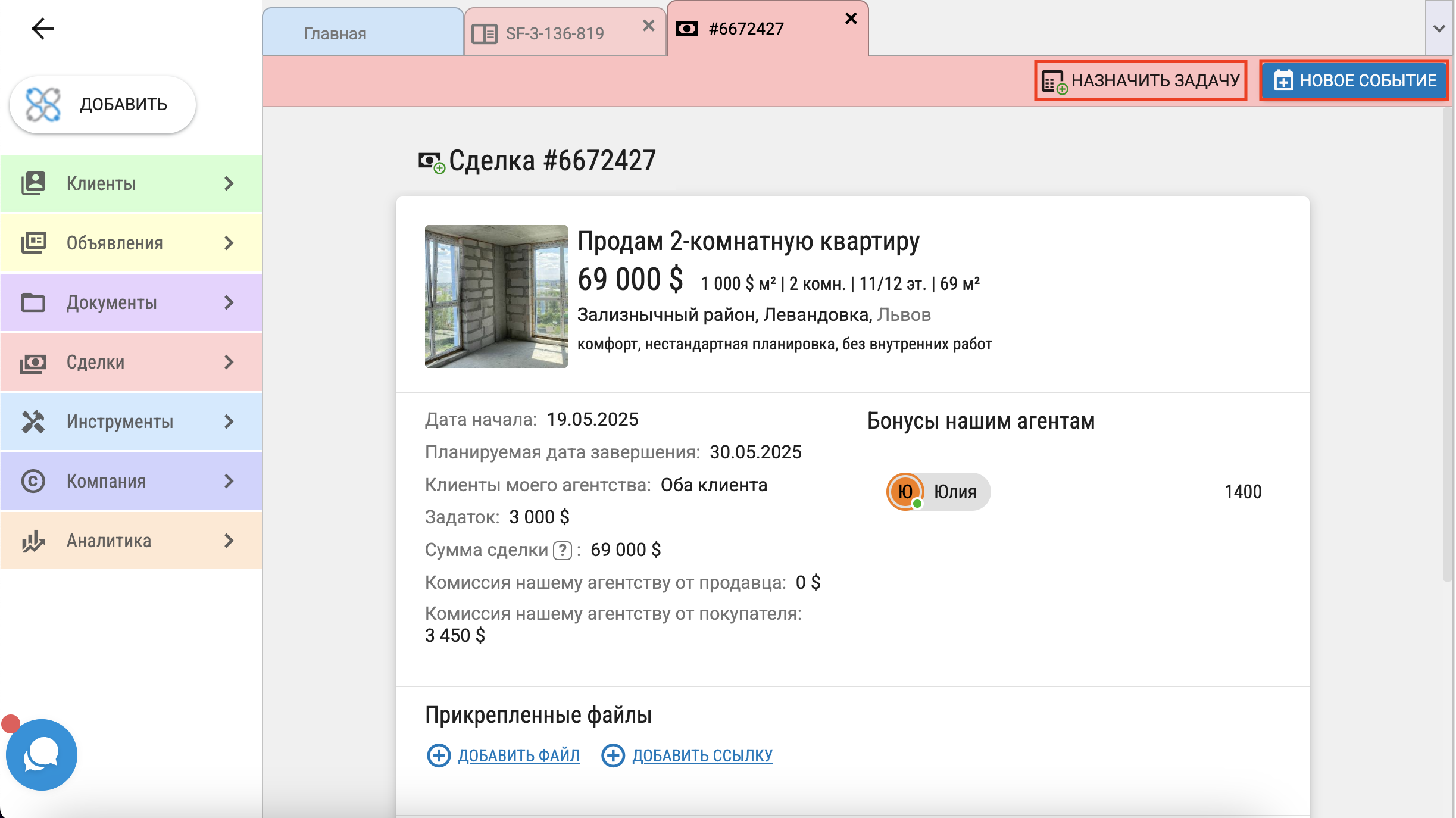Image resolution: width=1456 pixels, height=818 pixels.
Task: Click the ДОБАВИТЬ ФАЙЛ link
Action: (518, 755)
